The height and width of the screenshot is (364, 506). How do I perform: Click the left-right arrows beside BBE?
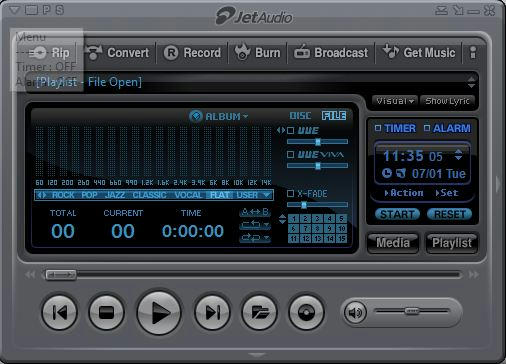click(x=281, y=130)
